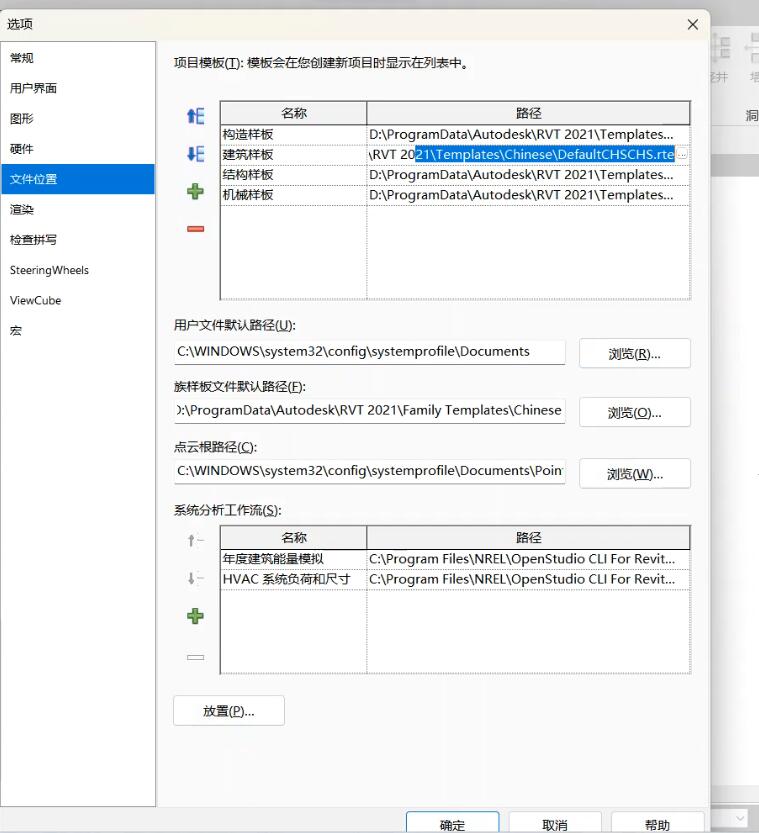This screenshot has height=833, width=759.
Task: Close the 选项 dialog with X
Action: pos(693,24)
